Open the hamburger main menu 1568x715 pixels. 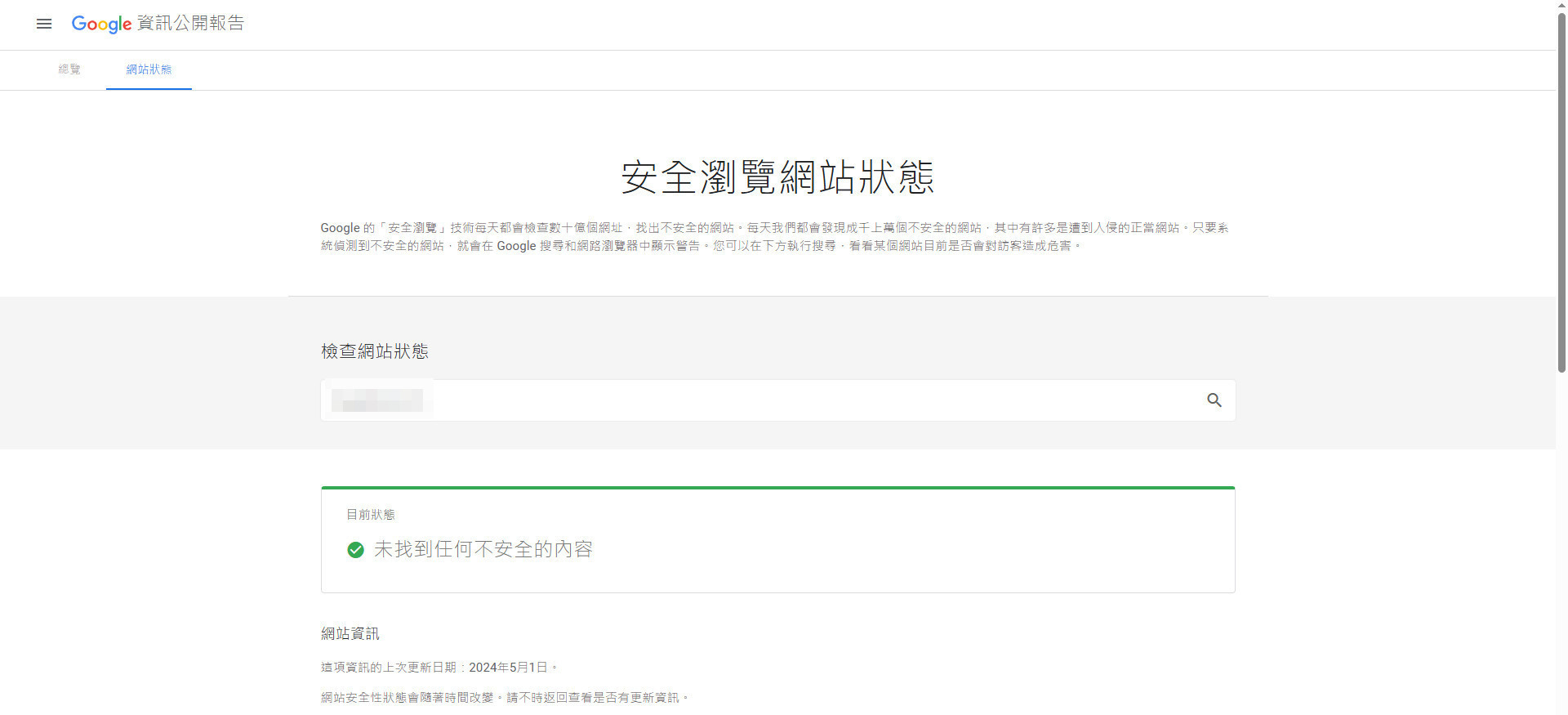coord(44,24)
